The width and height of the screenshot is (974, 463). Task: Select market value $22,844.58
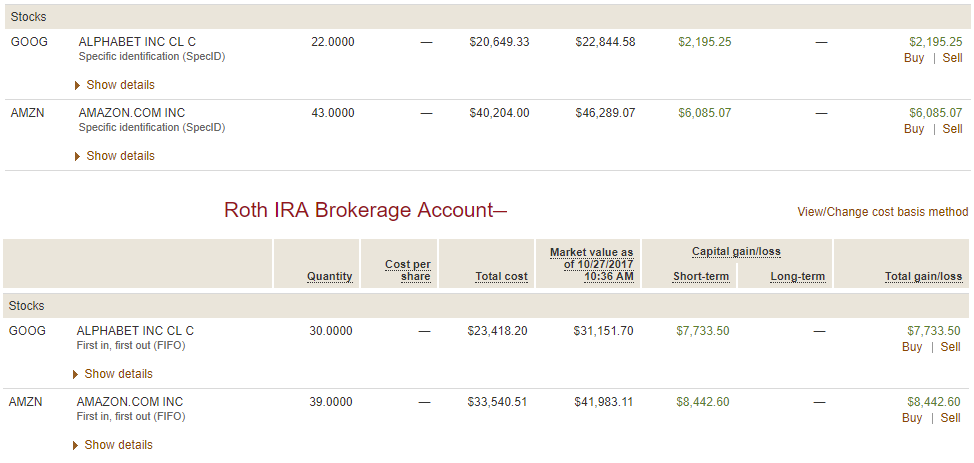605,42
